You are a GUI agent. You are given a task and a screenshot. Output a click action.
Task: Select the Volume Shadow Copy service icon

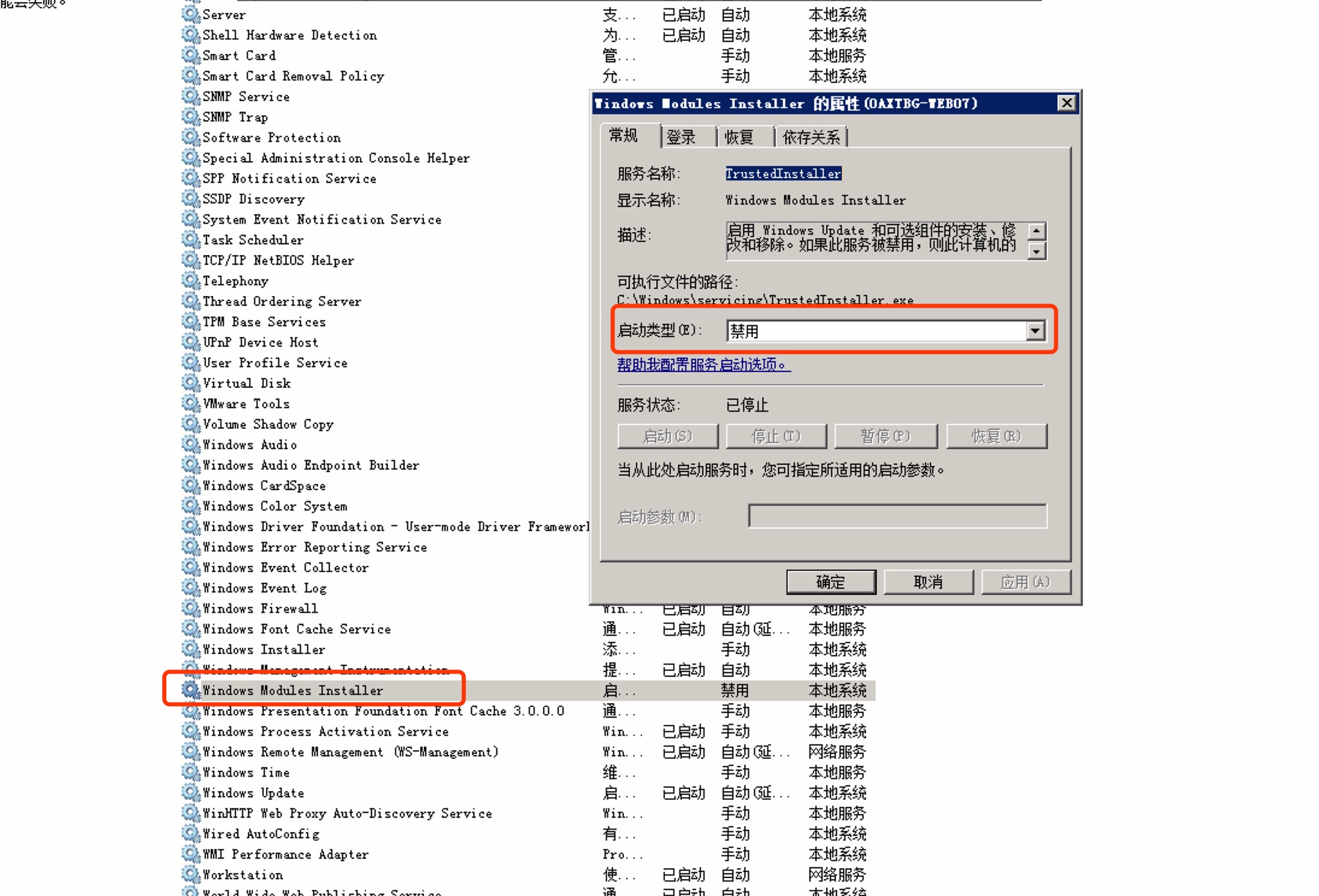pyautogui.click(x=190, y=423)
